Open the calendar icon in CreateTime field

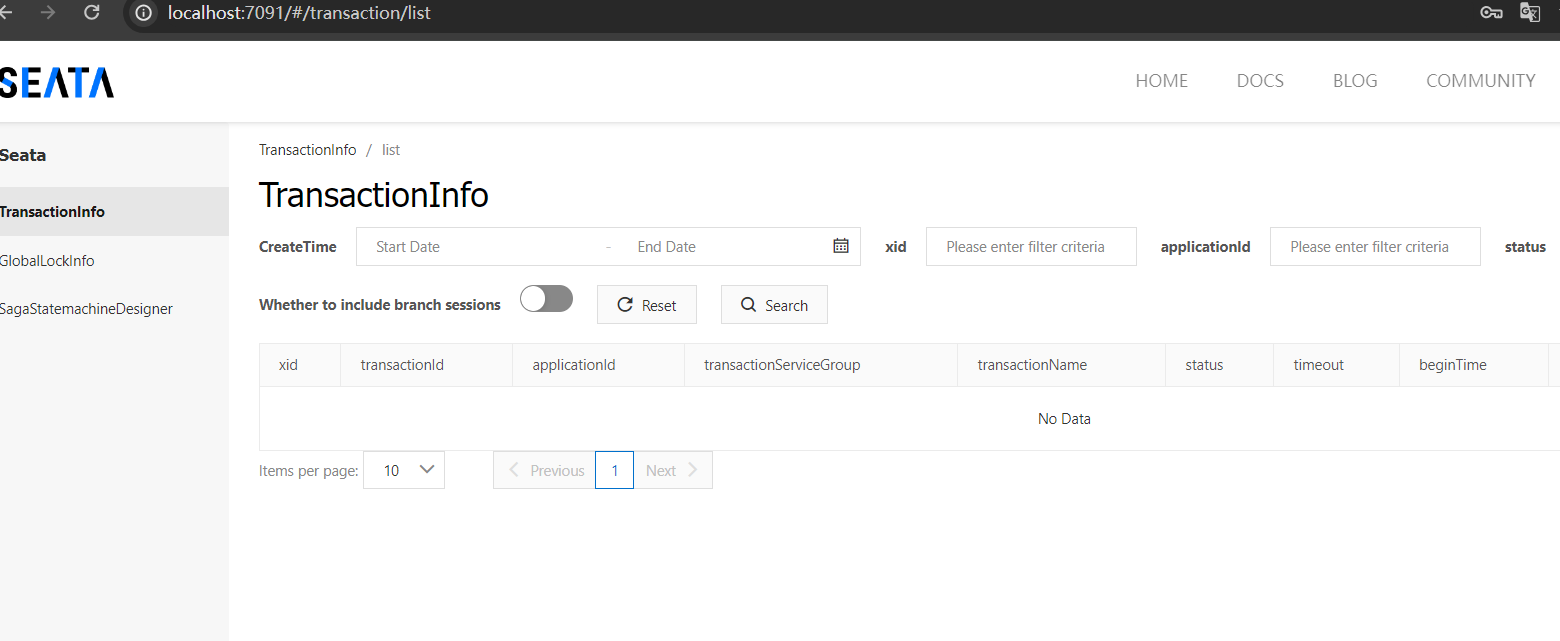(x=841, y=246)
